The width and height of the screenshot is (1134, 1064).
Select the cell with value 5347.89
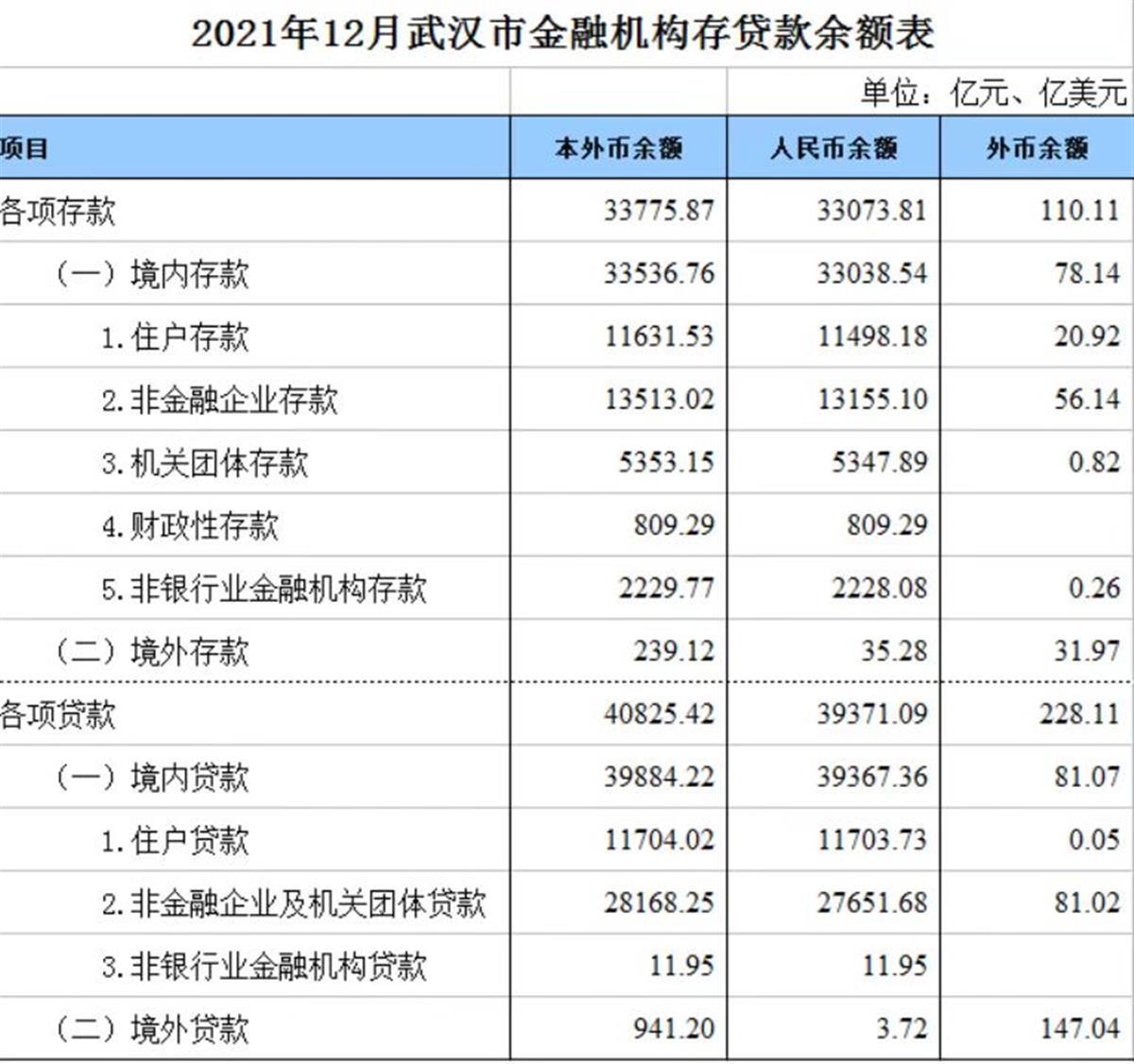(879, 463)
